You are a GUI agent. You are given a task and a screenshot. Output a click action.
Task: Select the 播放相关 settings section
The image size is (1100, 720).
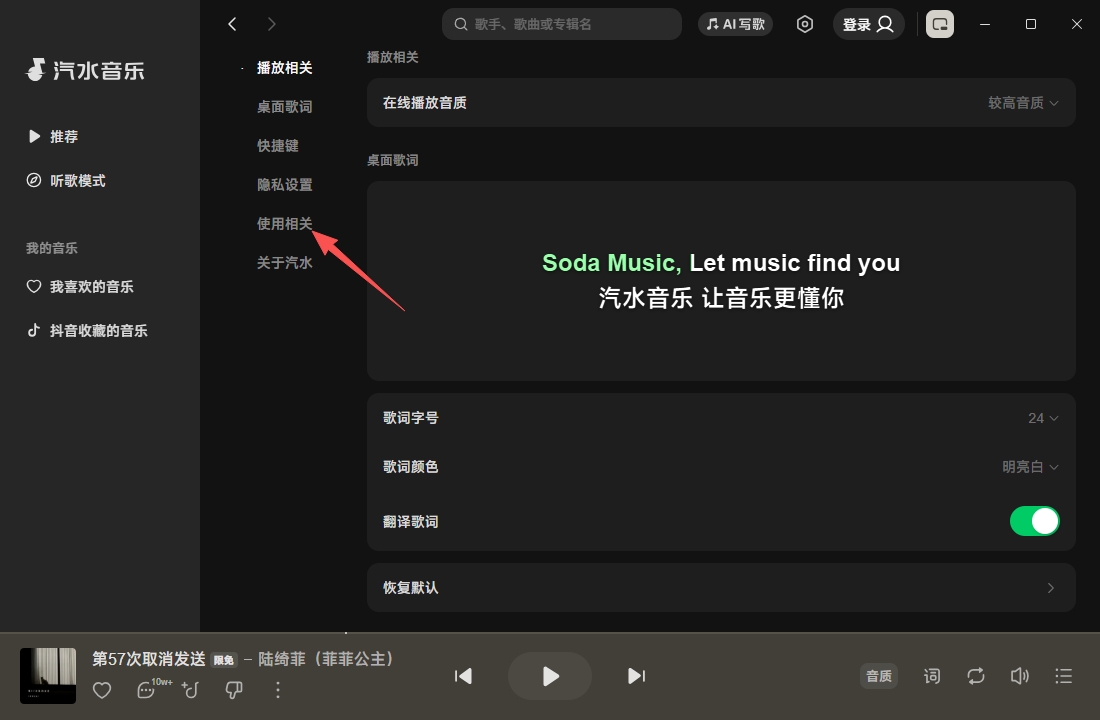pyautogui.click(x=284, y=68)
